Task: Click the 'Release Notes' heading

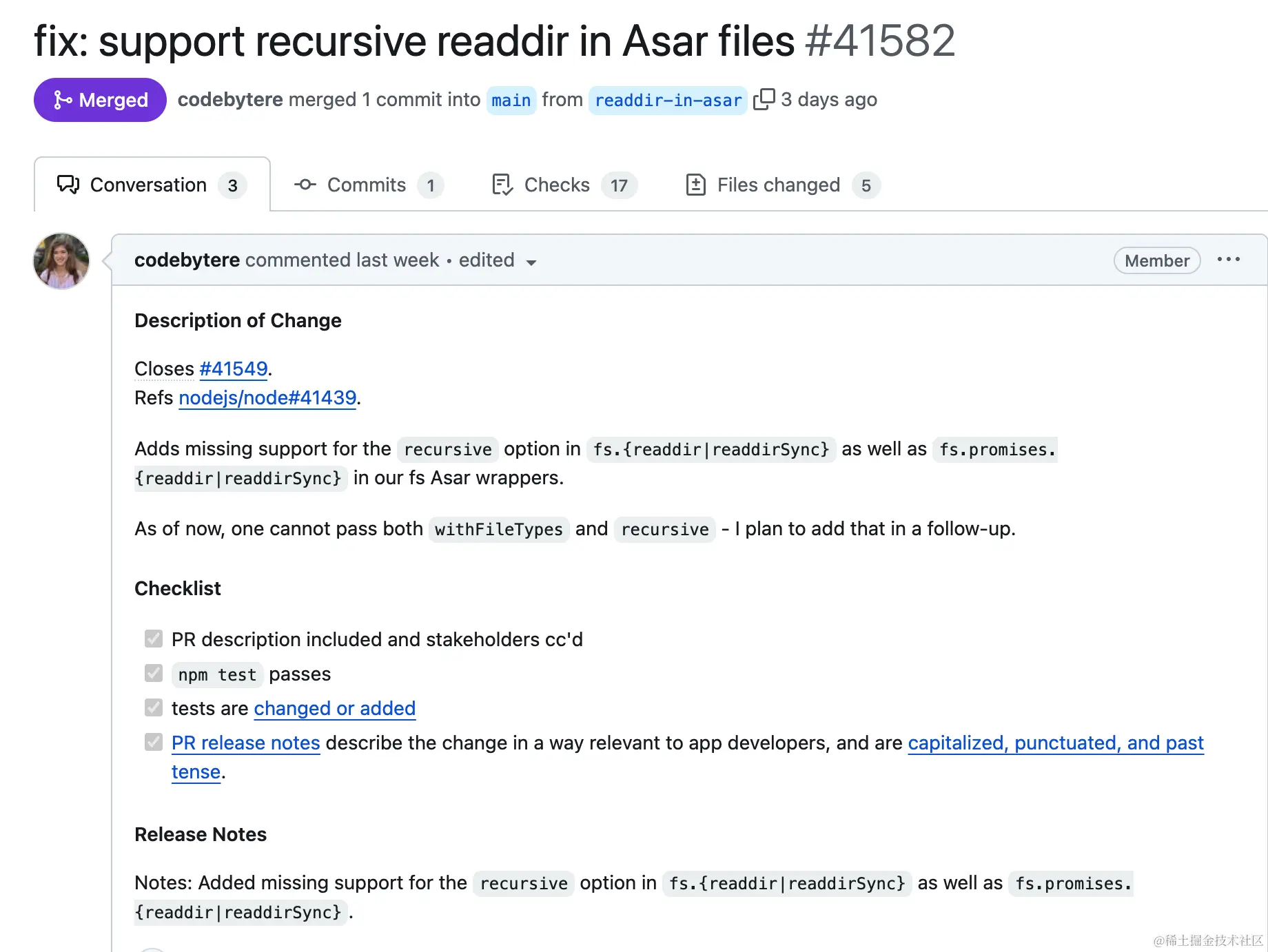Action: [201, 834]
